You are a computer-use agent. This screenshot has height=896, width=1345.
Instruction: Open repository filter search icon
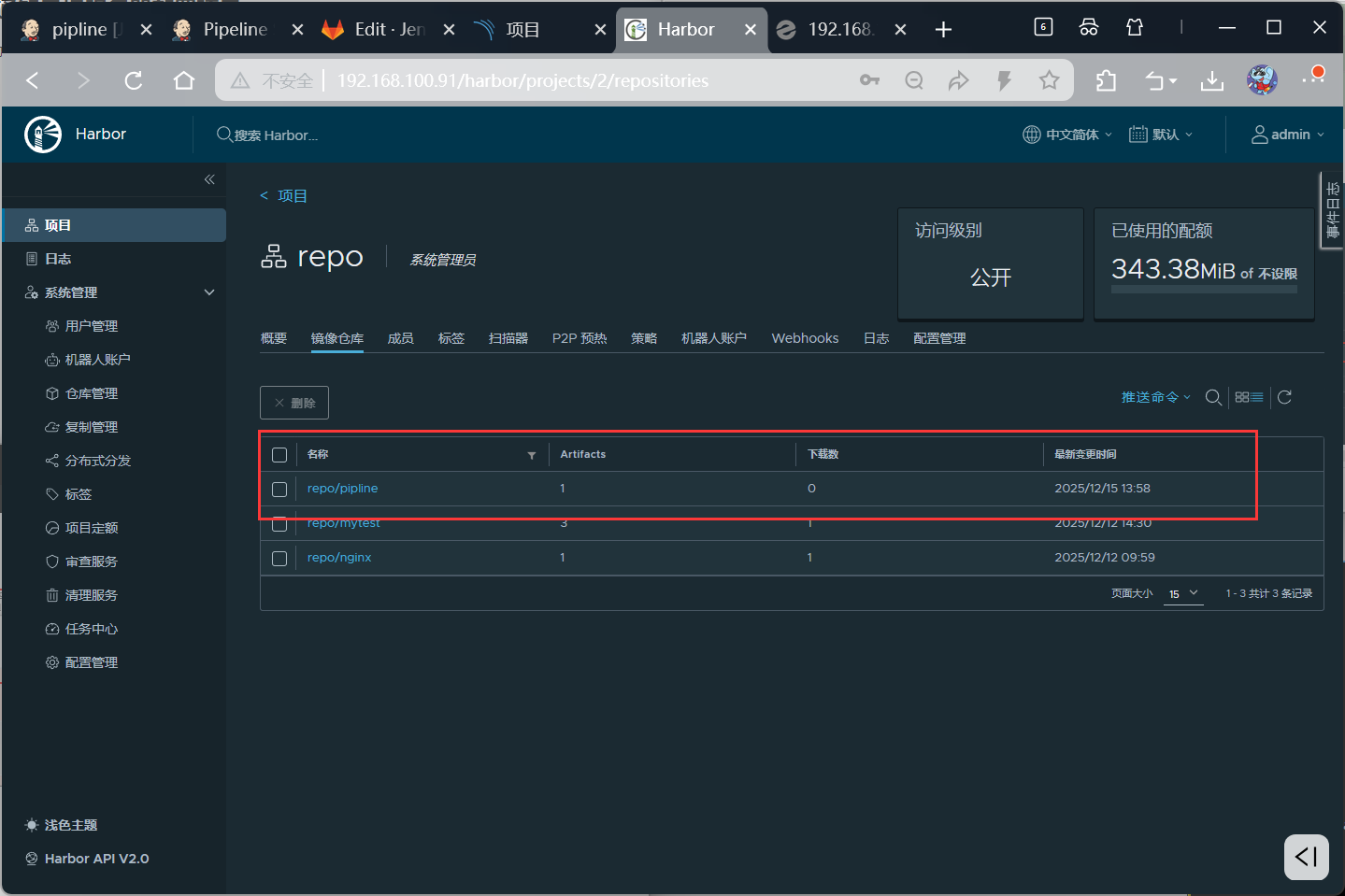[1213, 397]
